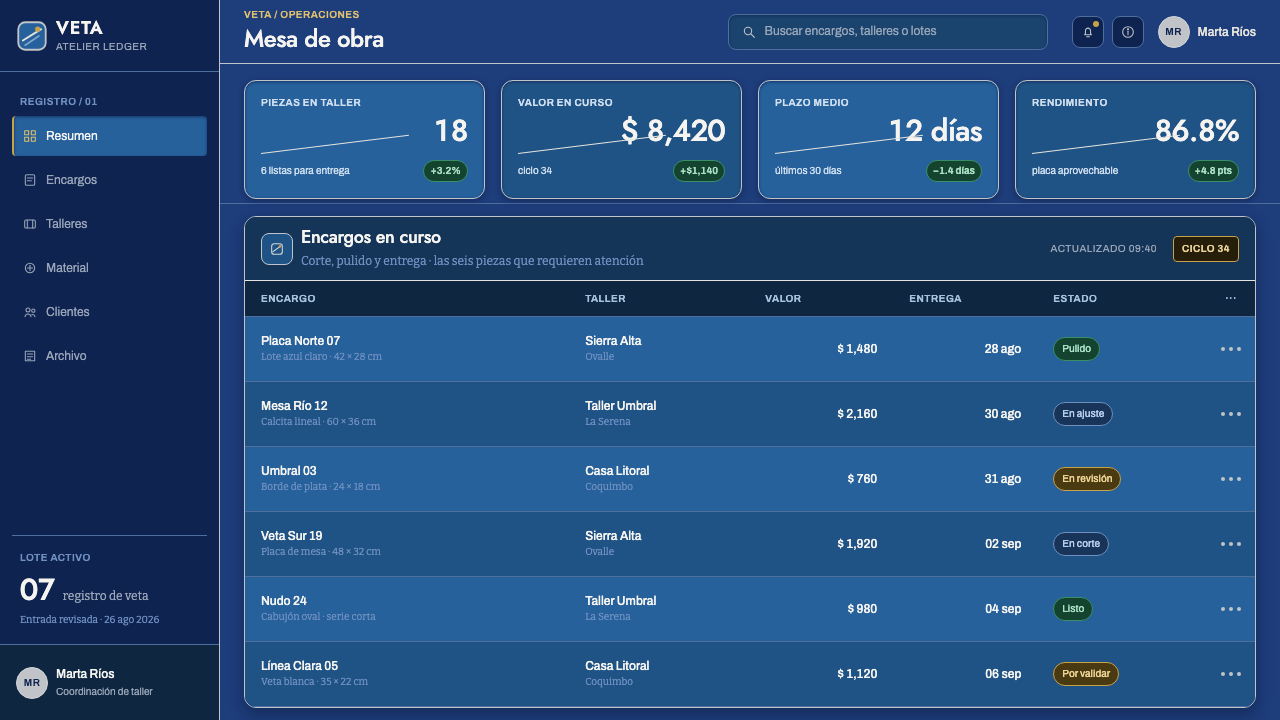
Task: Click the Clientes people icon in sidebar
Action: click(x=30, y=312)
